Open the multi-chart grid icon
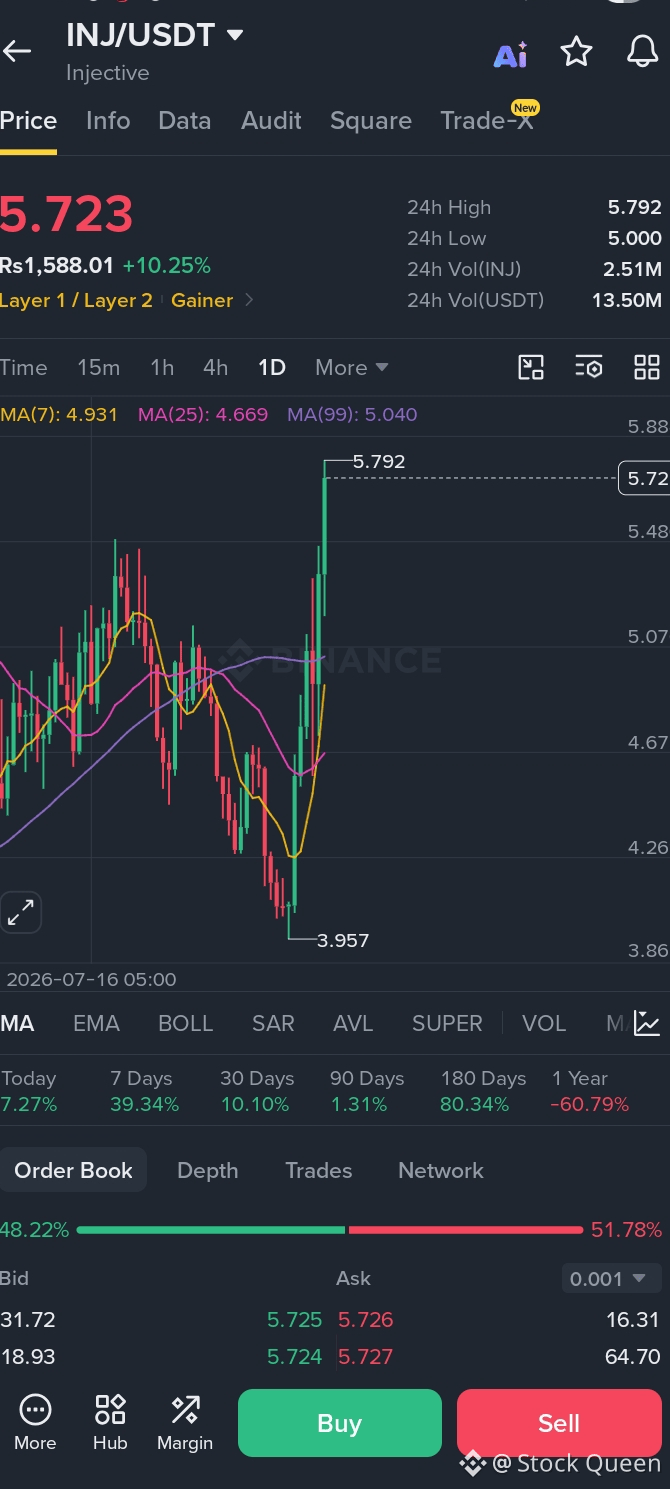The height and width of the screenshot is (1489, 670). click(647, 367)
